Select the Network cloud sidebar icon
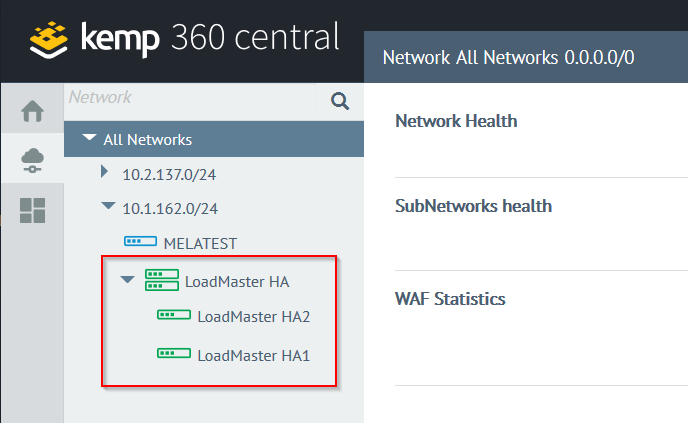The image size is (688, 423). (x=32, y=161)
